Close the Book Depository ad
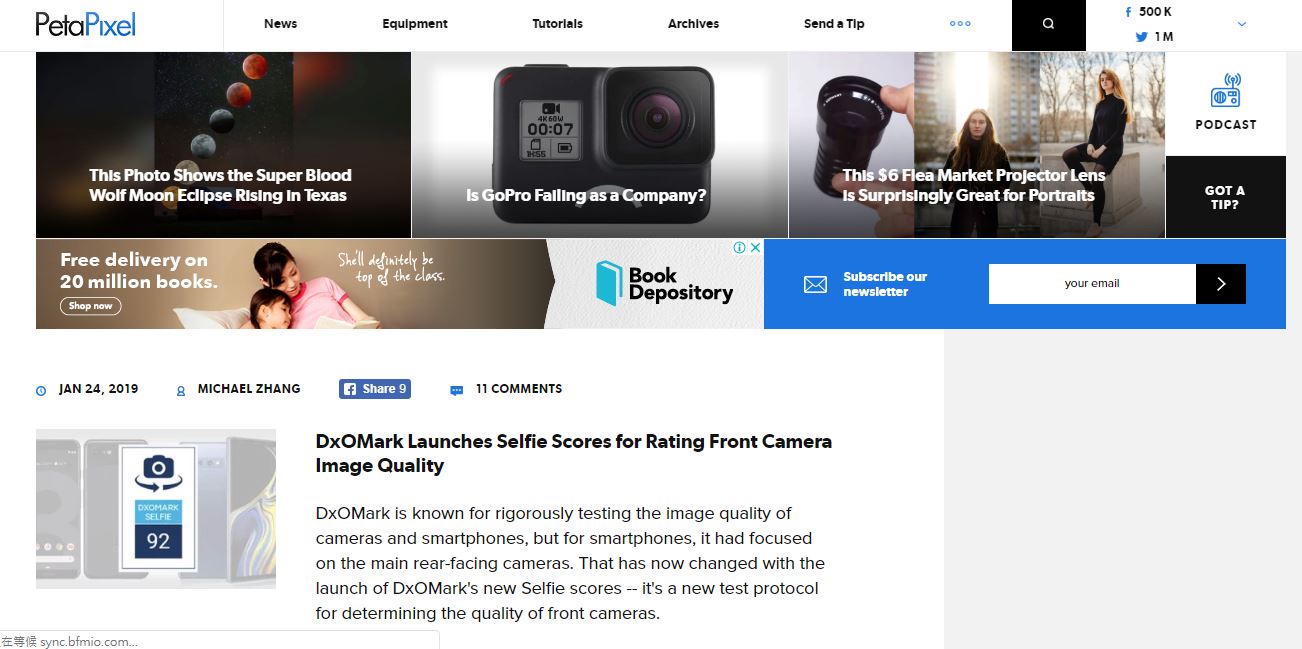1302x649 pixels. tap(756, 247)
